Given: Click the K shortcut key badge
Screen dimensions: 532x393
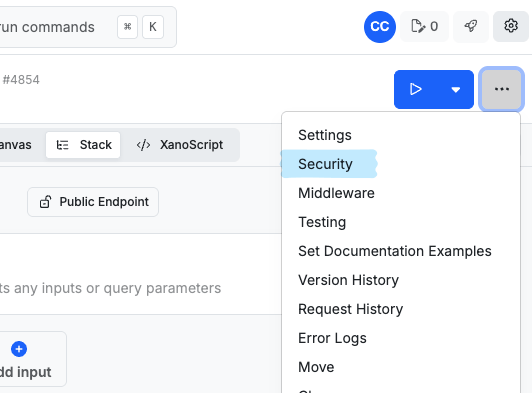Looking at the screenshot, I should 153,27.
